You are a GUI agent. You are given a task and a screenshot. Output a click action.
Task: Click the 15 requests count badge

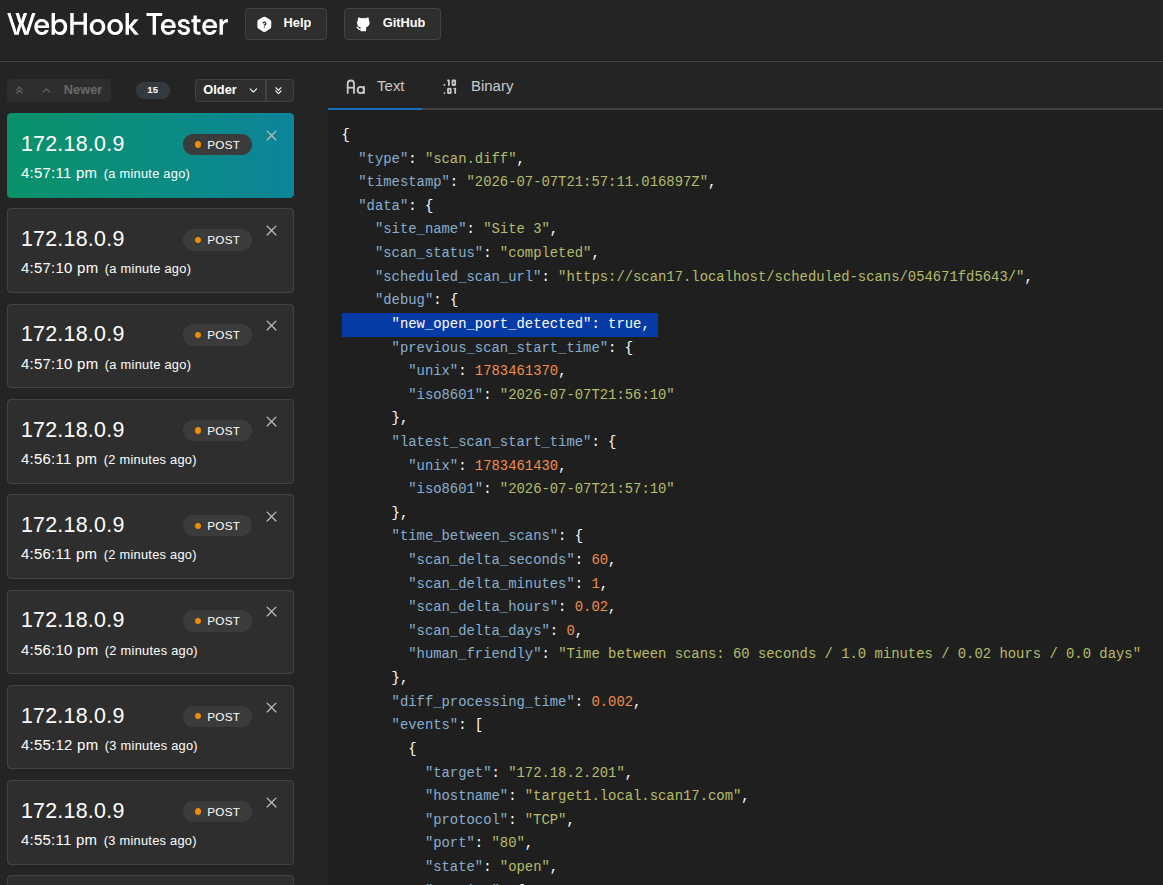click(x=153, y=90)
